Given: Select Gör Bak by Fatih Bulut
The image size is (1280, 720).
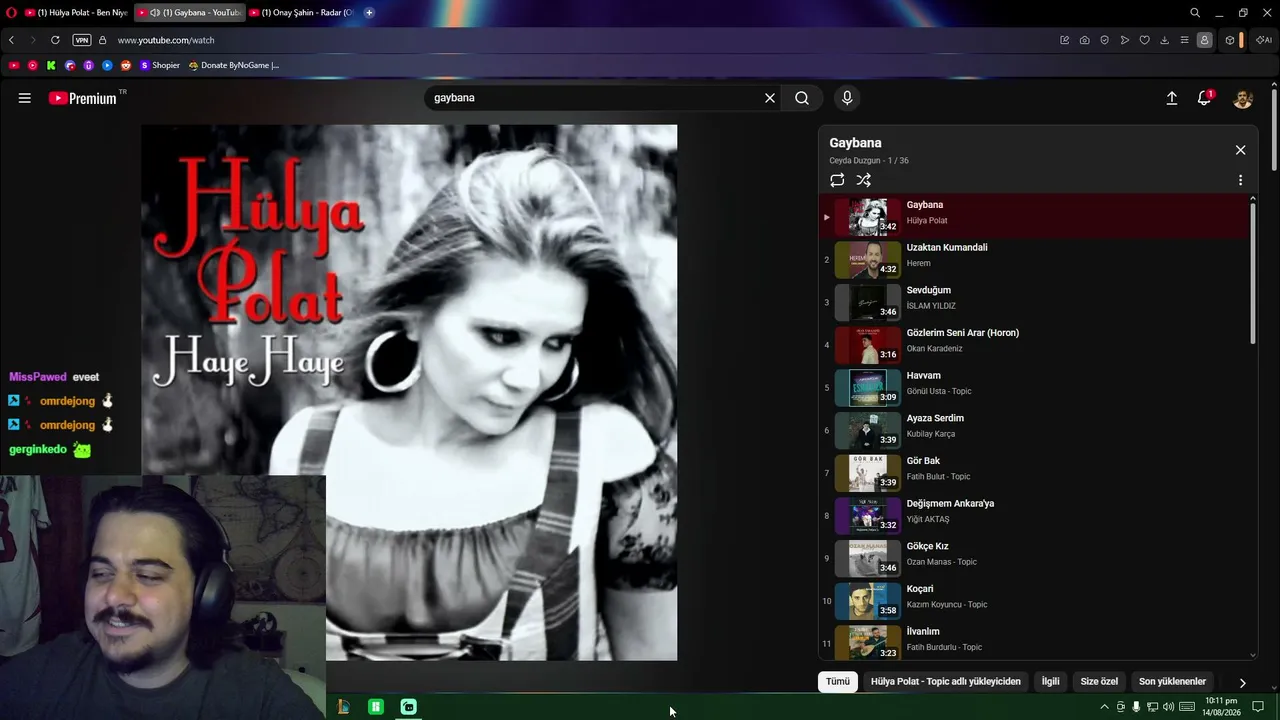Looking at the screenshot, I should pyautogui.click(x=1034, y=473).
